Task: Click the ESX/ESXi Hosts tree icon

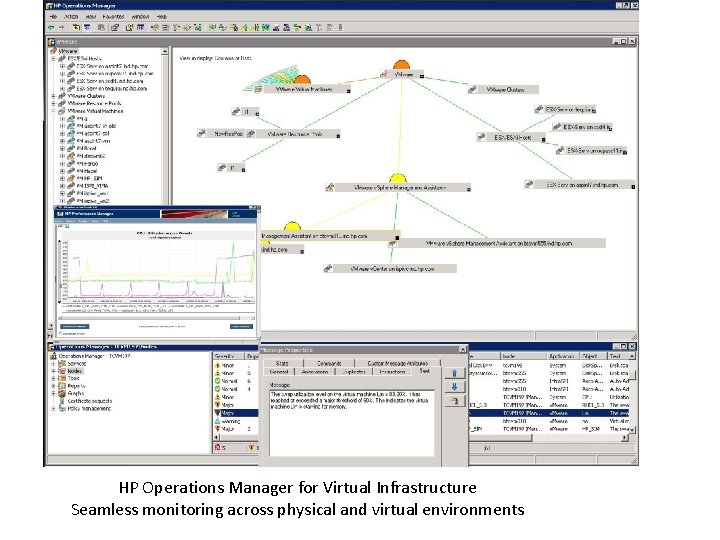Action: 62,59
